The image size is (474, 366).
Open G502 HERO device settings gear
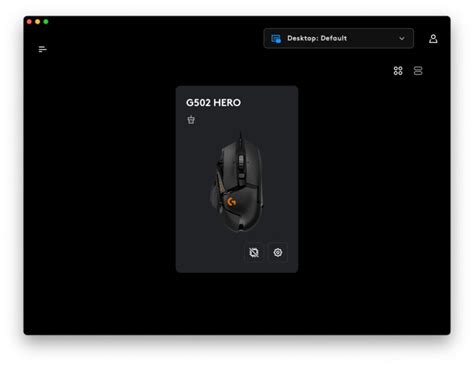pyautogui.click(x=278, y=253)
